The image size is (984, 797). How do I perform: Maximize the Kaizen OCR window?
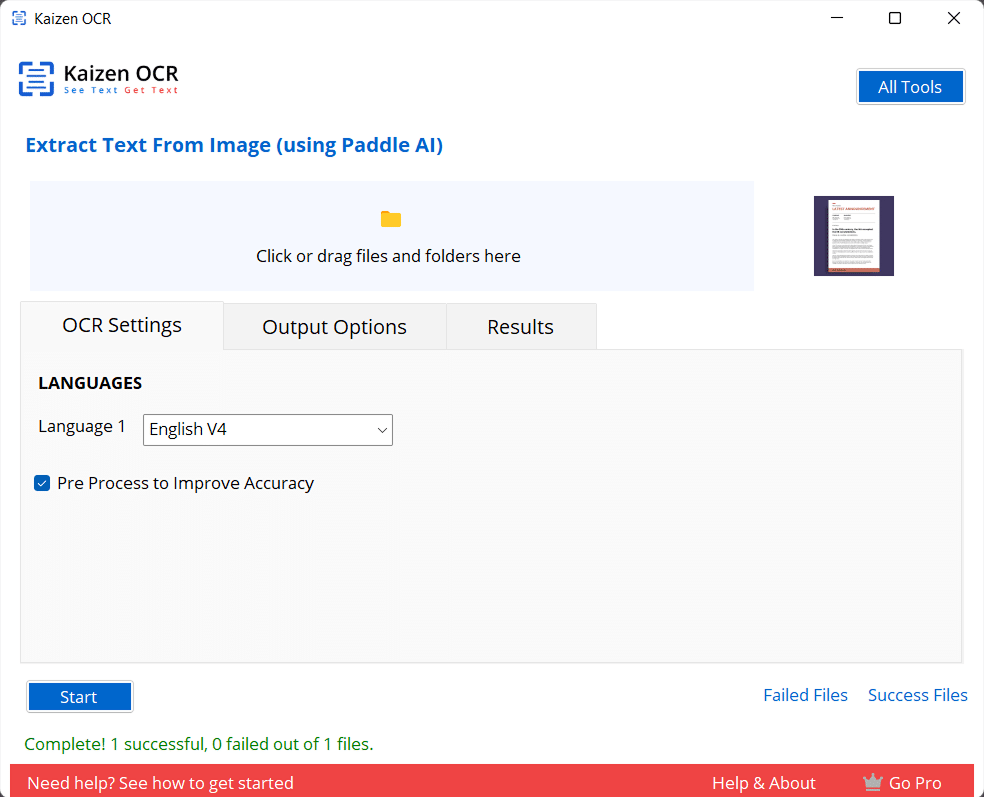(895, 18)
